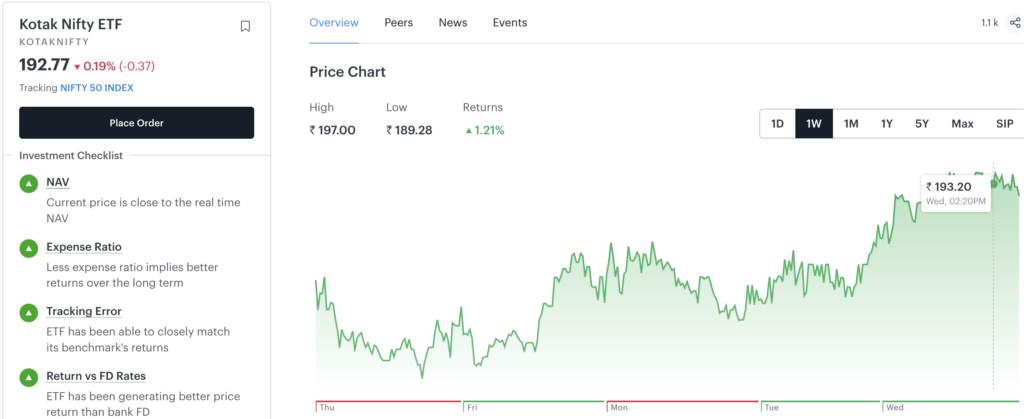Viewport: 1024px width, 419px height.
Task: Switch chart to Max range
Action: click(x=962, y=123)
